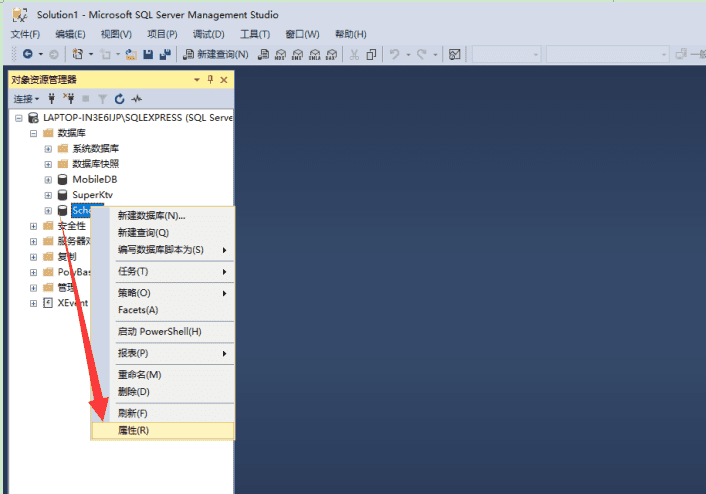This screenshot has height=494, width=706.
Task: Open the 窗口(W) menu
Action: 302,34
